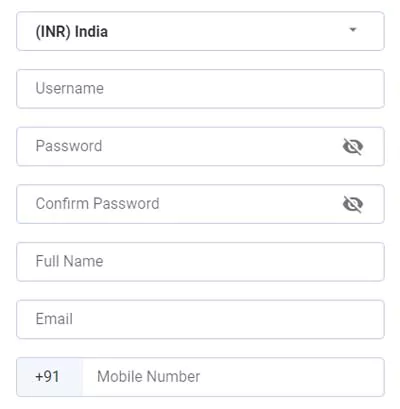The width and height of the screenshot is (400, 409).
Task: Click the +91 country code prefix
Action: (47, 377)
